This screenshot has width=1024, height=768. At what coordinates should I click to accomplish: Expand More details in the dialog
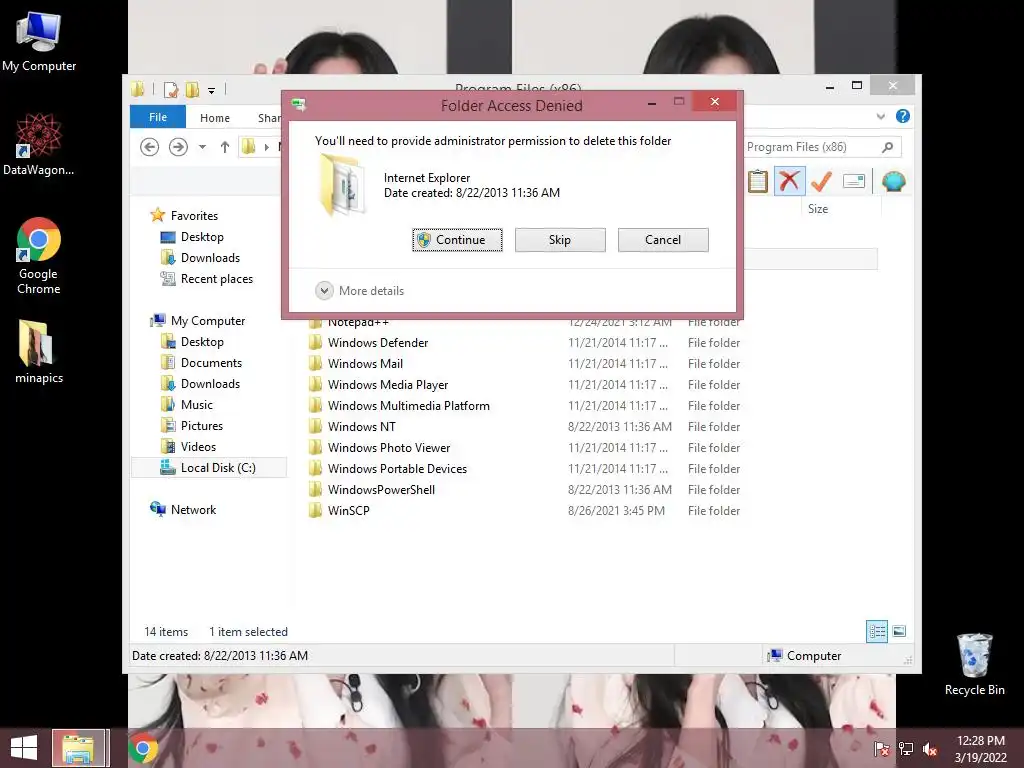point(359,291)
